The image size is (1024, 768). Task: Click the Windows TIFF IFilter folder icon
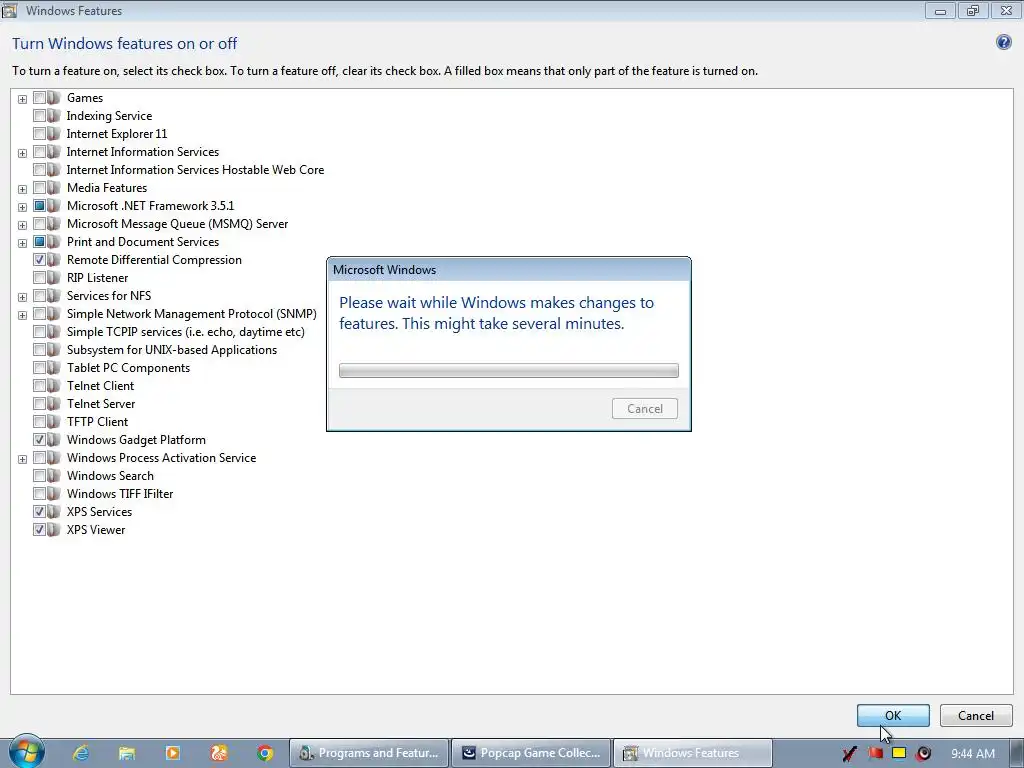(54, 494)
